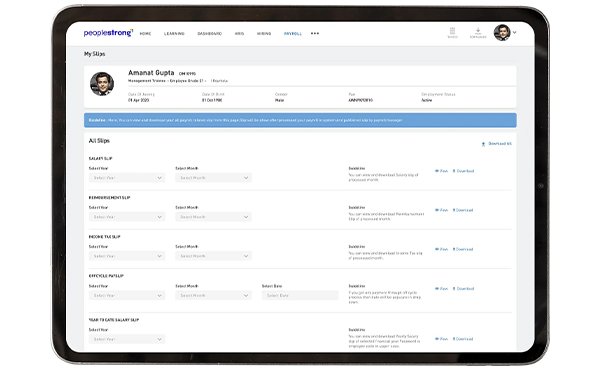Open the Payroll menu item

[293, 34]
